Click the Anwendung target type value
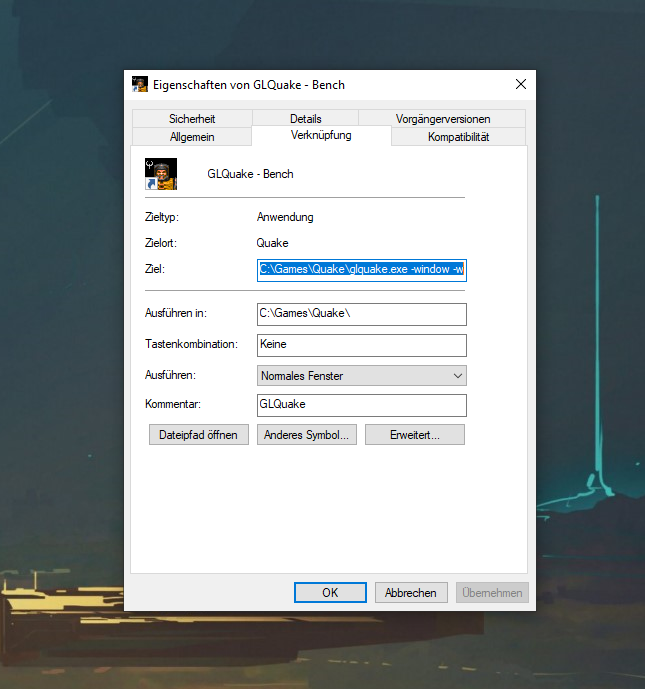 click(285, 217)
